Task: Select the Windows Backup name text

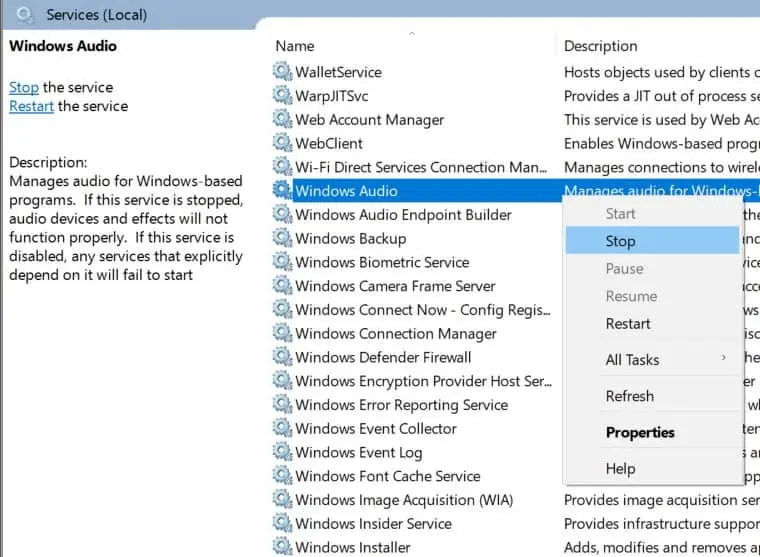Action: click(350, 239)
